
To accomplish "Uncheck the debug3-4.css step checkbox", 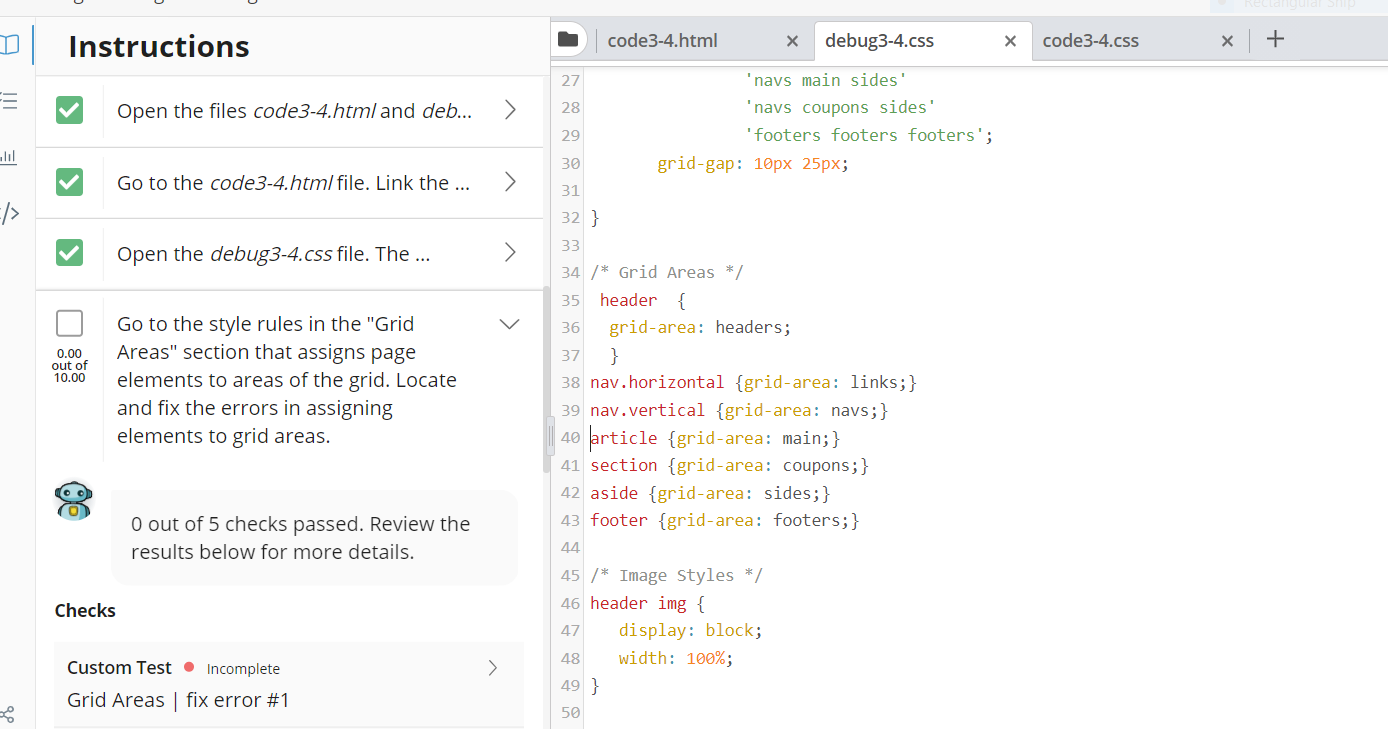I will 69,253.
